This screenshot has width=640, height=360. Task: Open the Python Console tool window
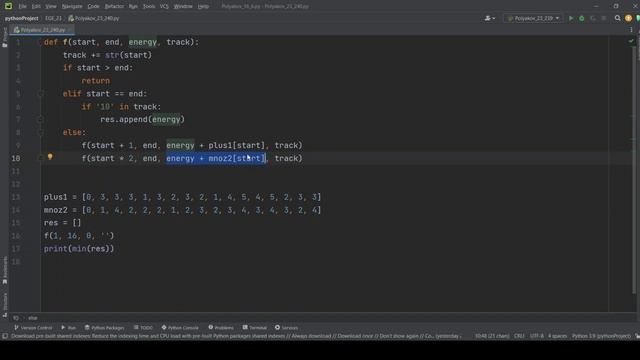(x=180, y=328)
